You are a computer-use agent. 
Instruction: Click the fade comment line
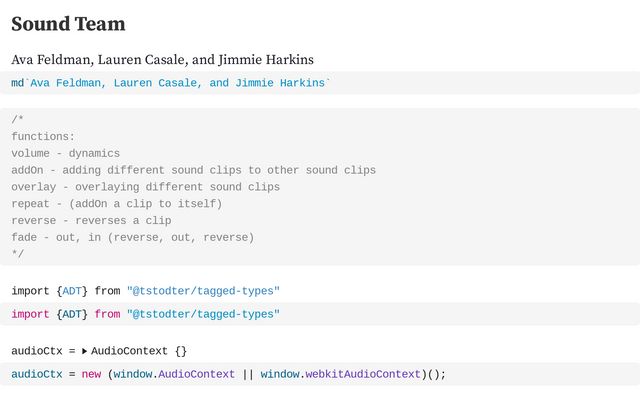(132, 237)
